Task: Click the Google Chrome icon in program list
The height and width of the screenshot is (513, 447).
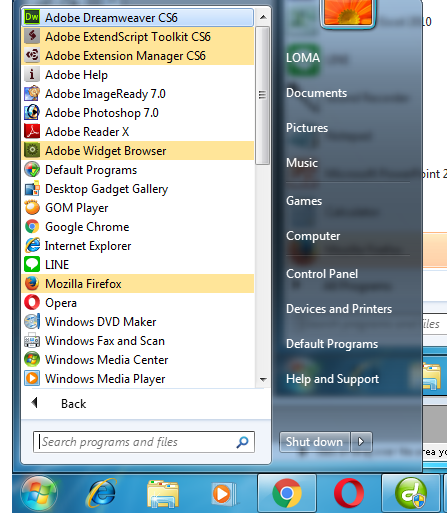Action: pyautogui.click(x=32, y=226)
